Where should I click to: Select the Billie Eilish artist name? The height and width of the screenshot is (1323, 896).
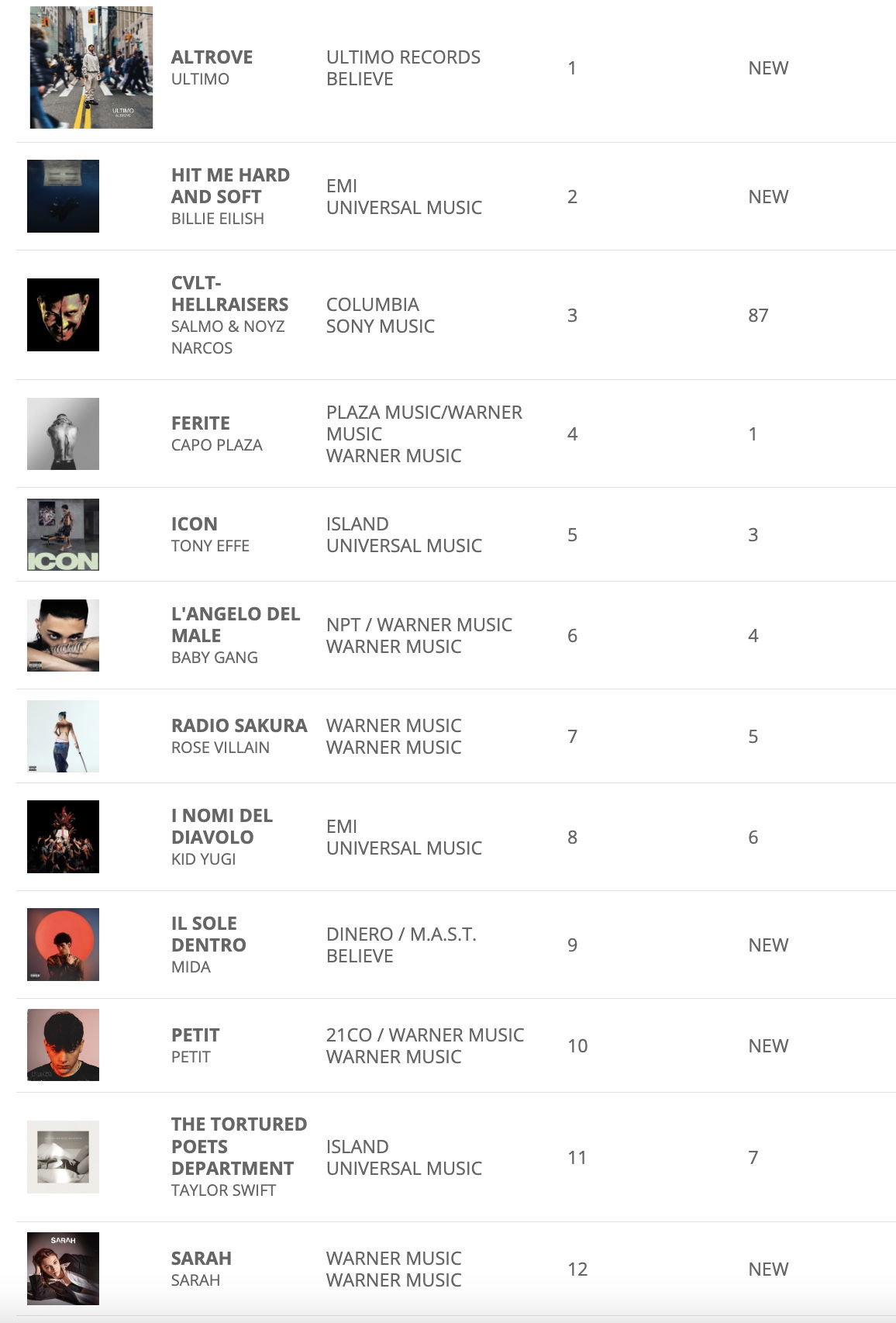pos(217,219)
